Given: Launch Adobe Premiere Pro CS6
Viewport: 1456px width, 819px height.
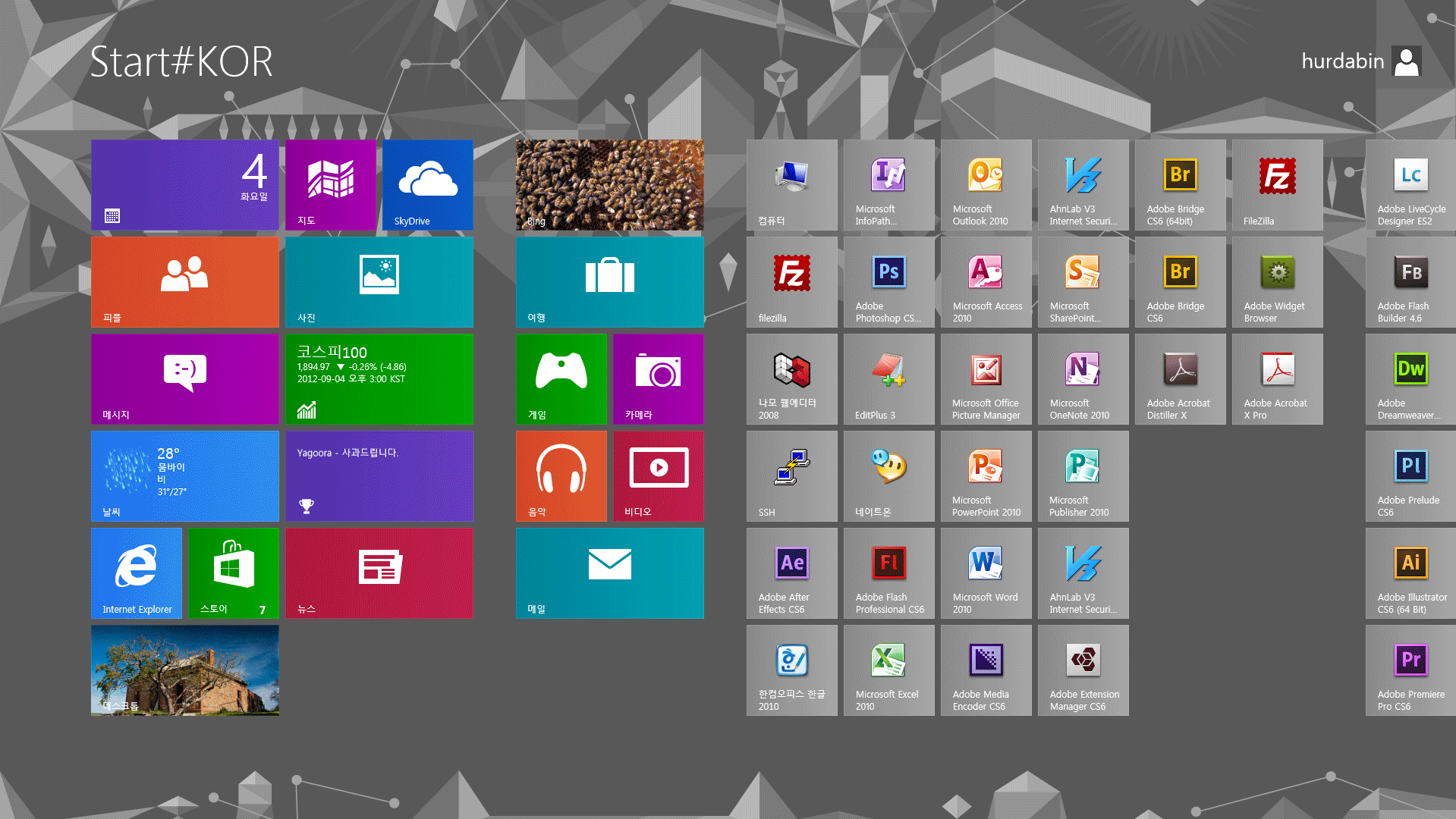Looking at the screenshot, I should pos(1410,670).
